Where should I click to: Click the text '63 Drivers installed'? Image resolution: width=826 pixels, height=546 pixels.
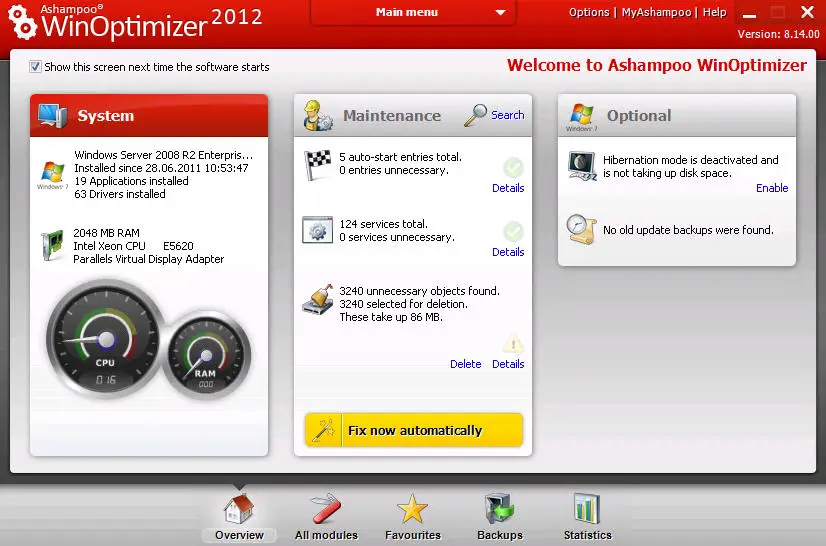120,194
